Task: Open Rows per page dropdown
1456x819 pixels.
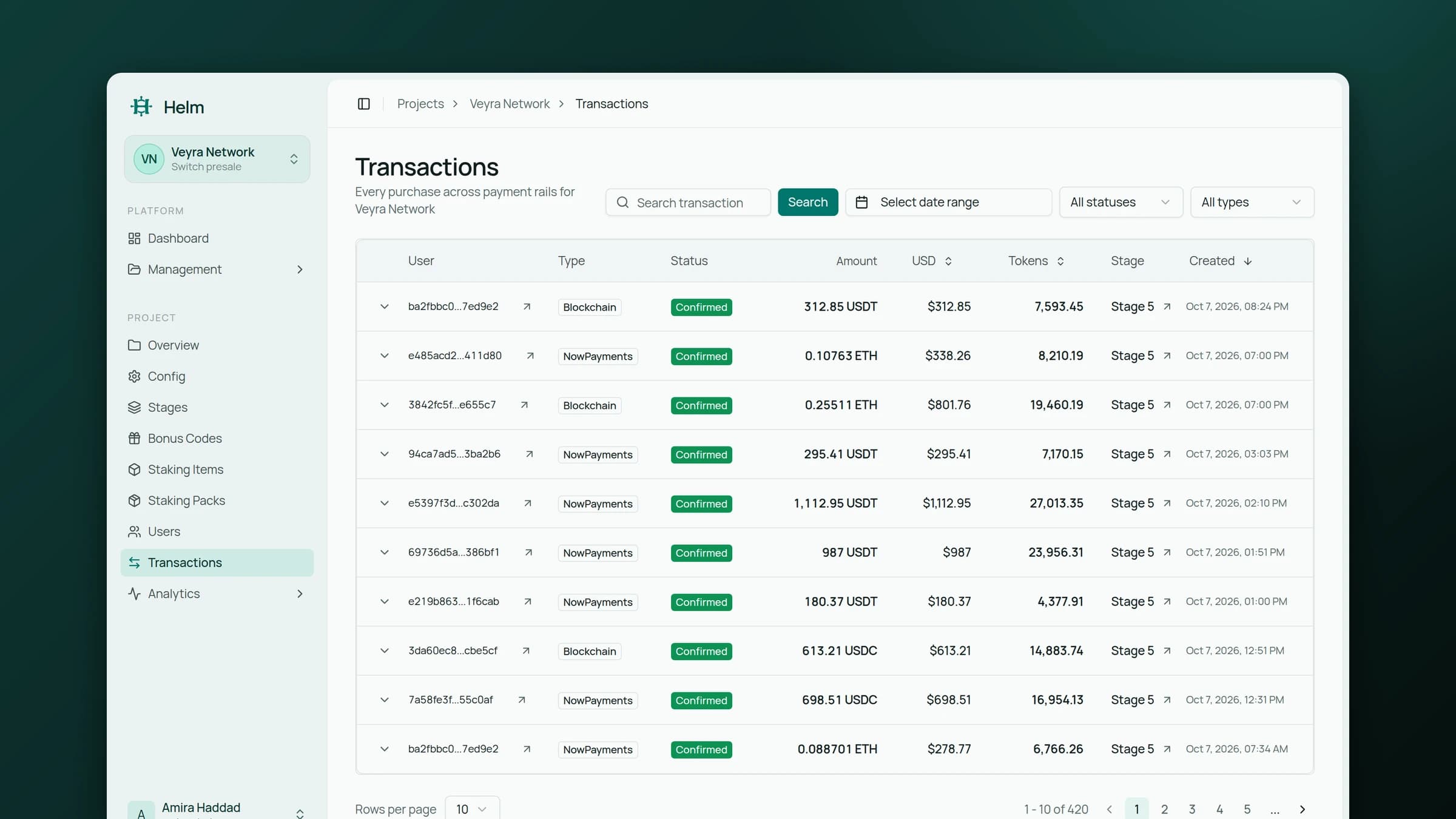Action: point(472,809)
